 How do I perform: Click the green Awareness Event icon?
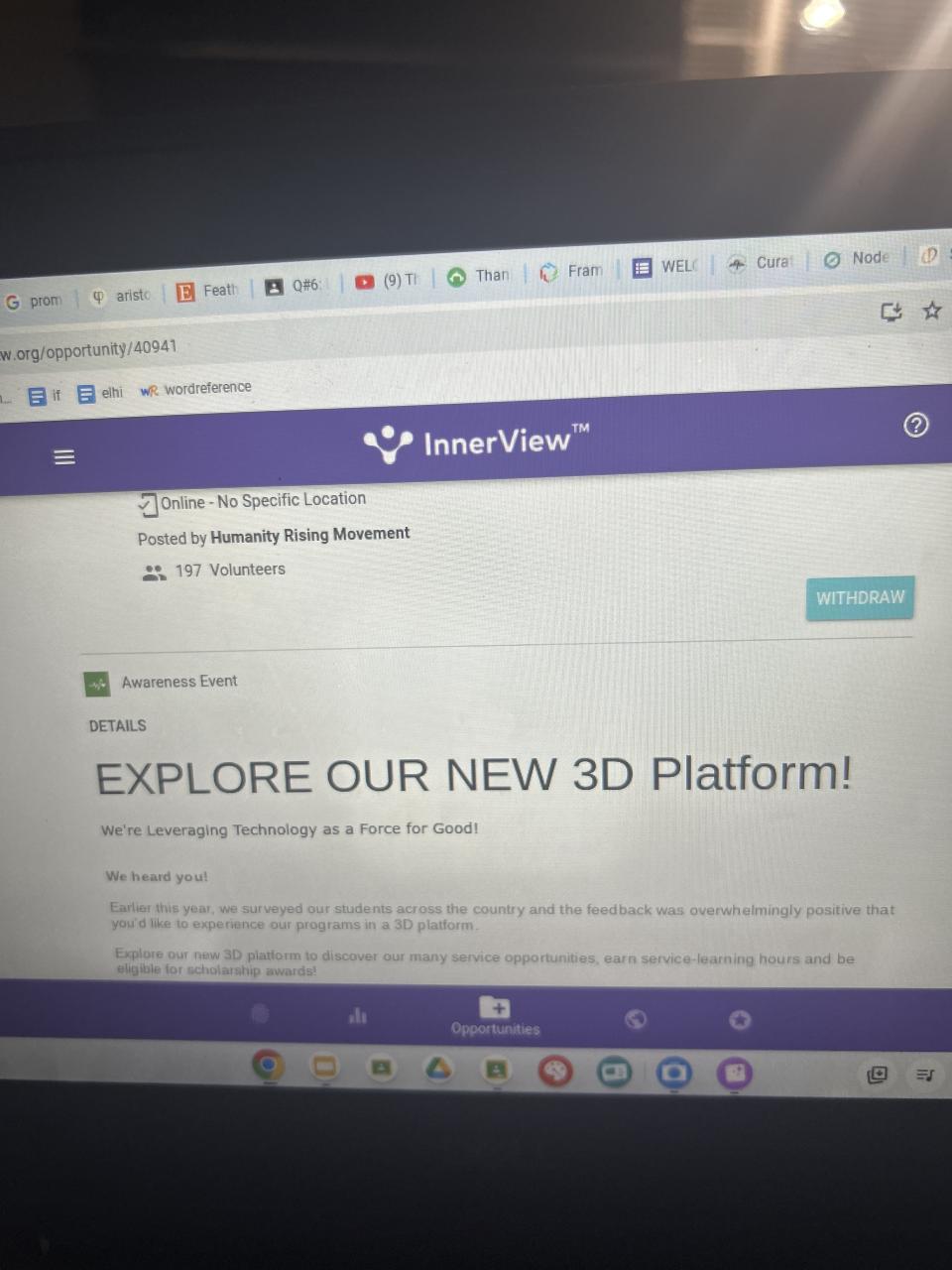(96, 684)
